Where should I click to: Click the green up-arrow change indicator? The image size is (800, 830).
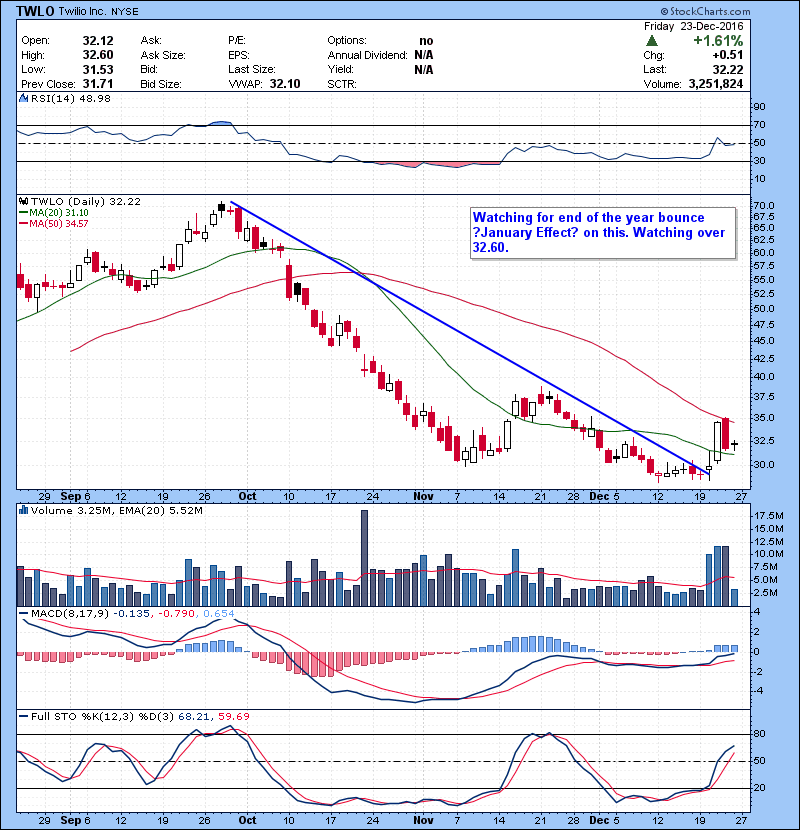click(x=652, y=40)
